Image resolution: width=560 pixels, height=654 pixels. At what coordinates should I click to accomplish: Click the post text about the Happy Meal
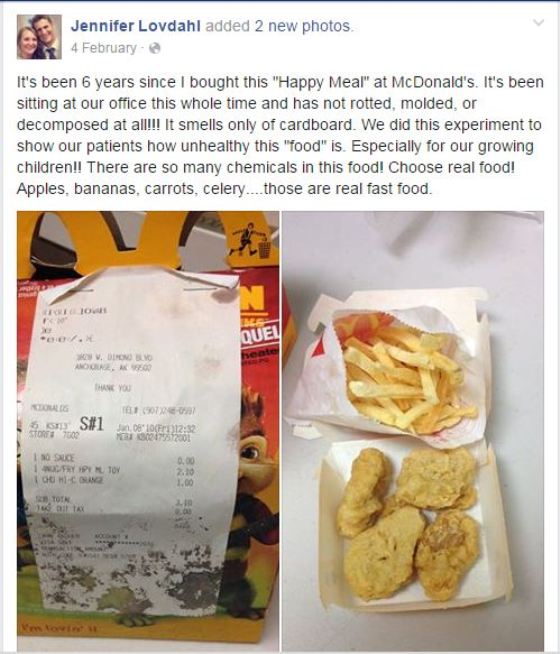[x=280, y=136]
